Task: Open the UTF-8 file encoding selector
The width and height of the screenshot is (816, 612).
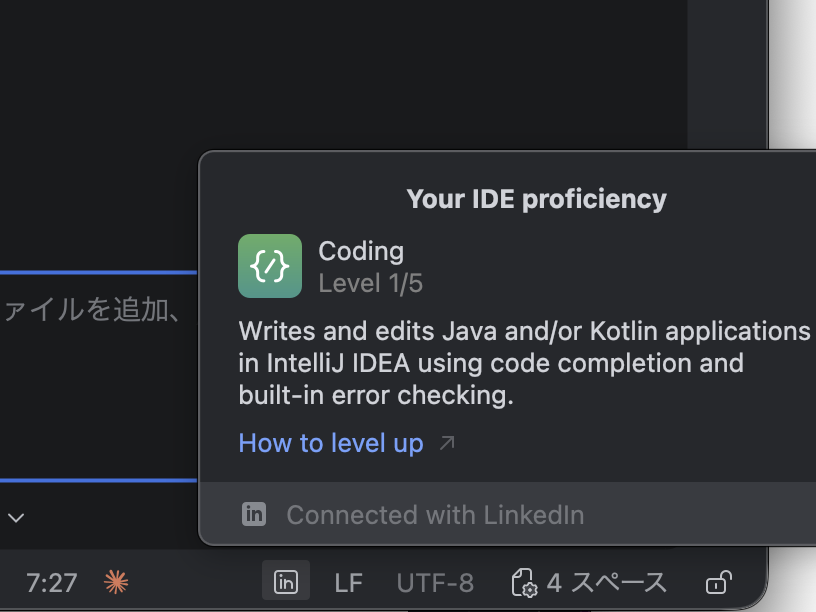Action: (435, 583)
